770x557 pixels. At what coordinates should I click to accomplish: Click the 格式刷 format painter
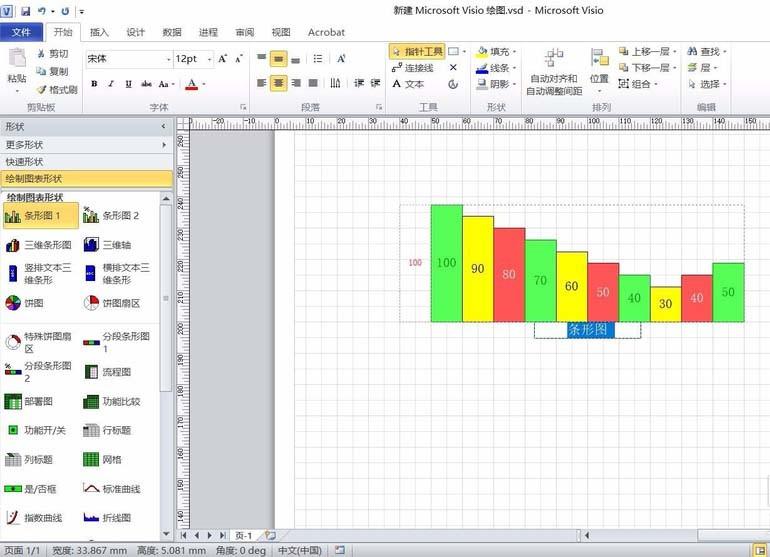[50, 89]
